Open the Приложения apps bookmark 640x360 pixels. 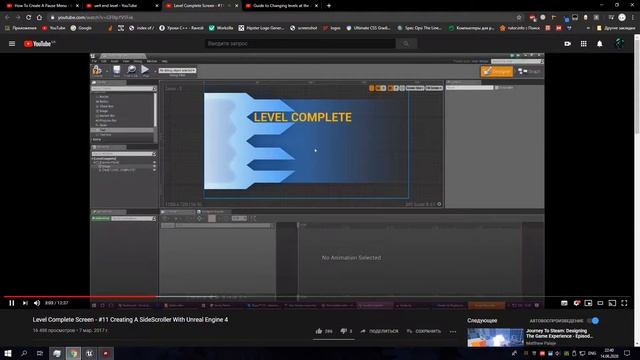21,28
